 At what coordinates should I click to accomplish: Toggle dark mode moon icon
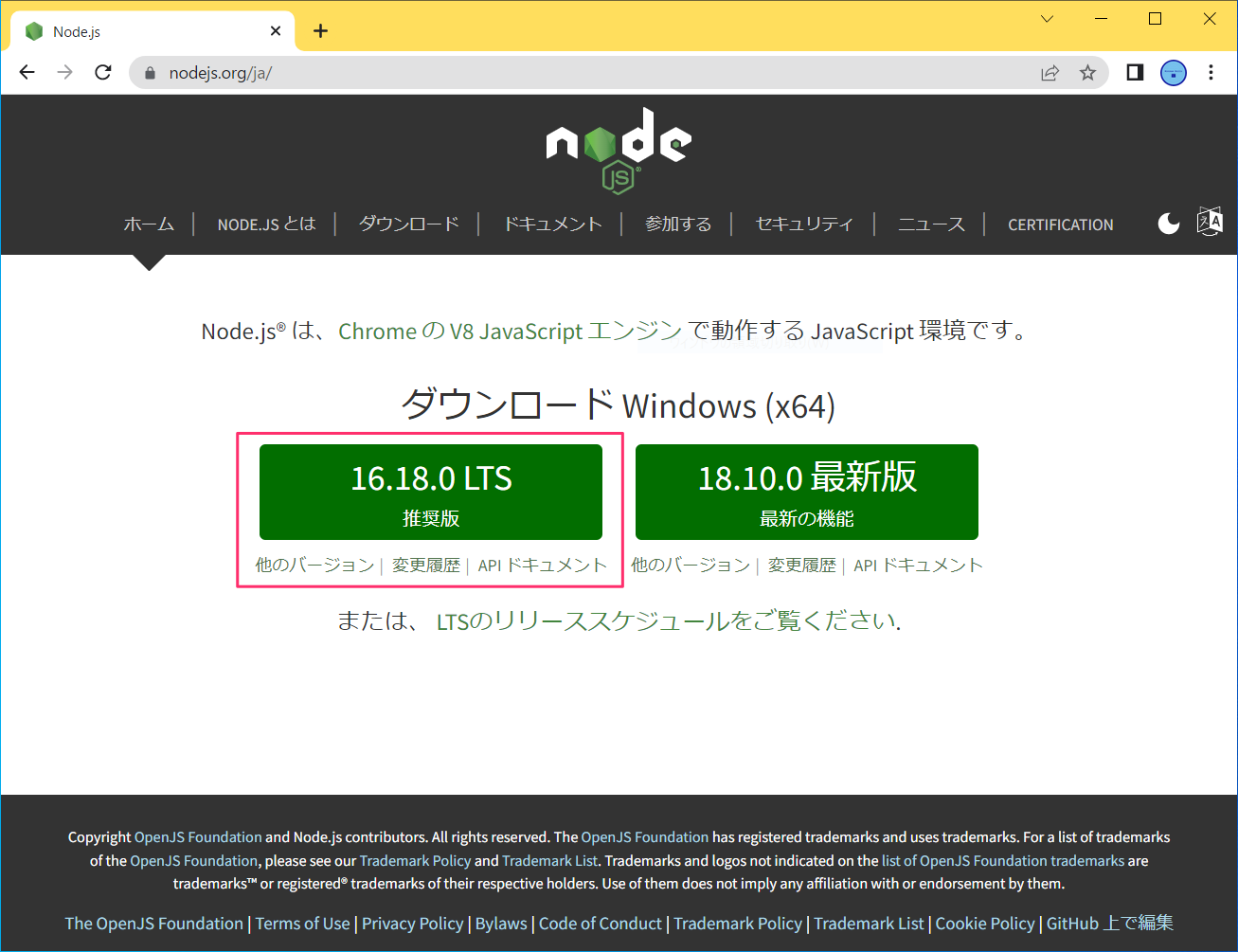pyautogui.click(x=1169, y=224)
